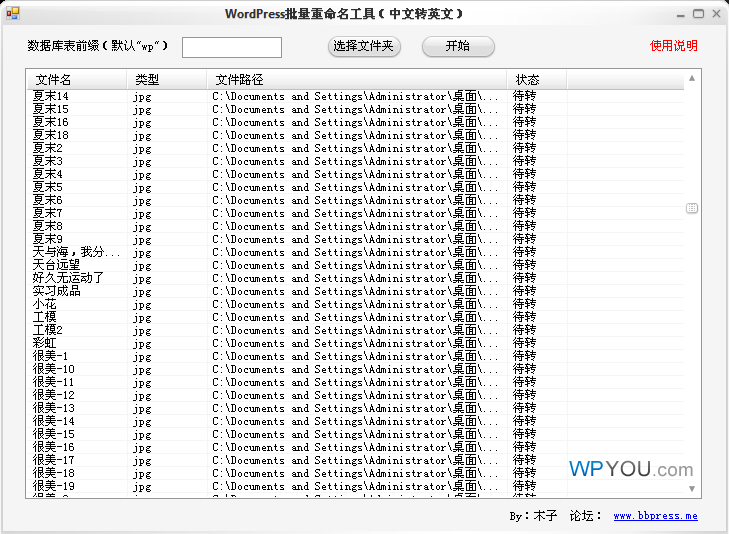The width and height of the screenshot is (729, 534).
Task: Click the 状态 column header
Action: 537,79
